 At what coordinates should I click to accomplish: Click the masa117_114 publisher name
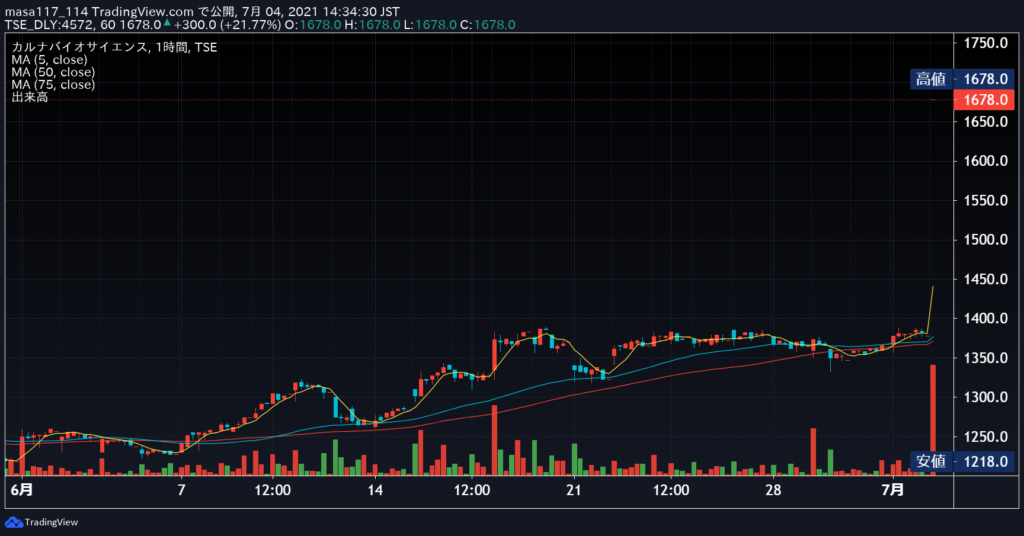(46, 12)
